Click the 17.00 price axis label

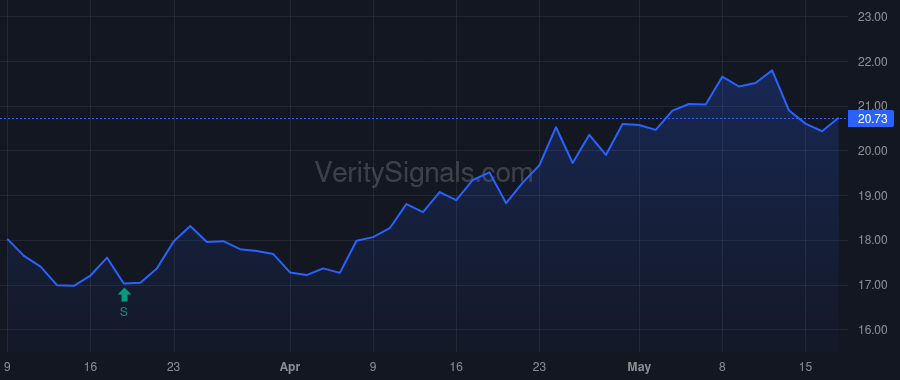click(872, 285)
